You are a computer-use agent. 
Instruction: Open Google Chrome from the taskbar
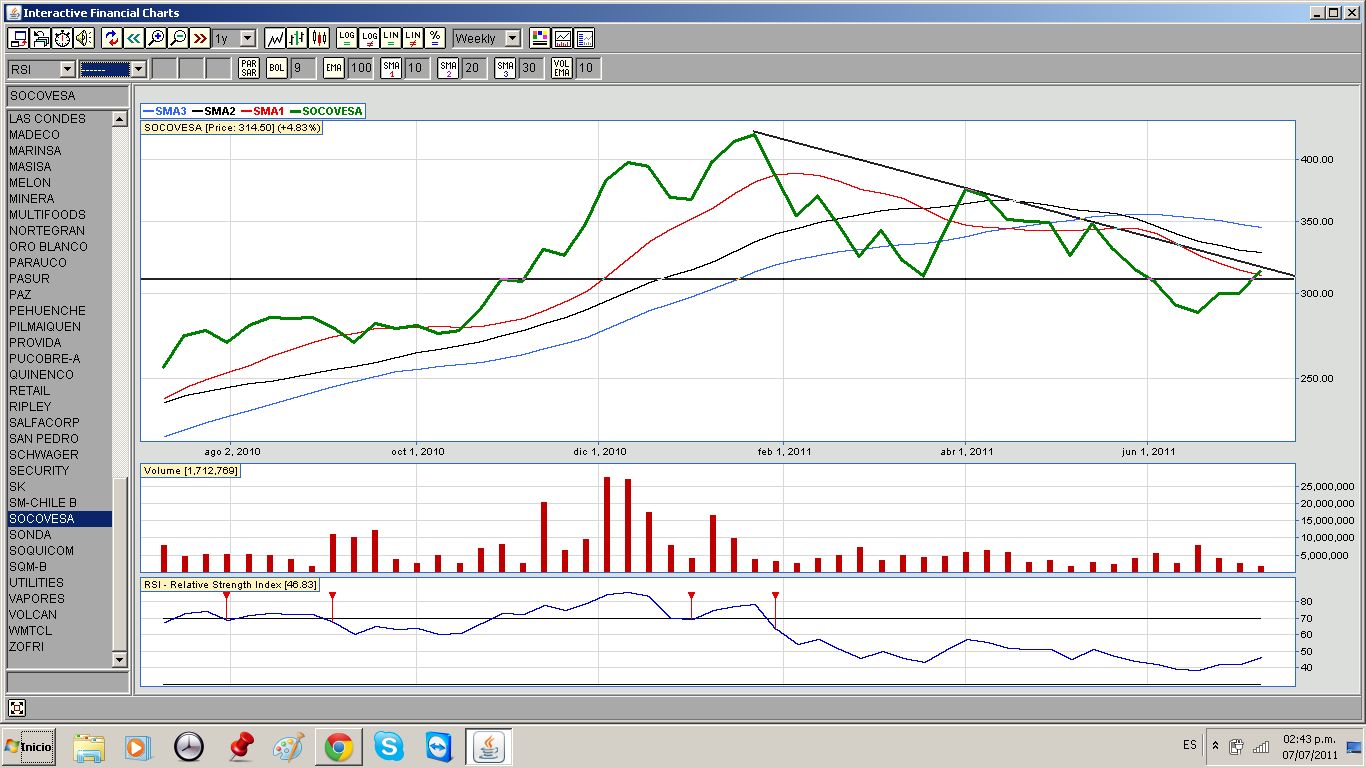pos(338,747)
